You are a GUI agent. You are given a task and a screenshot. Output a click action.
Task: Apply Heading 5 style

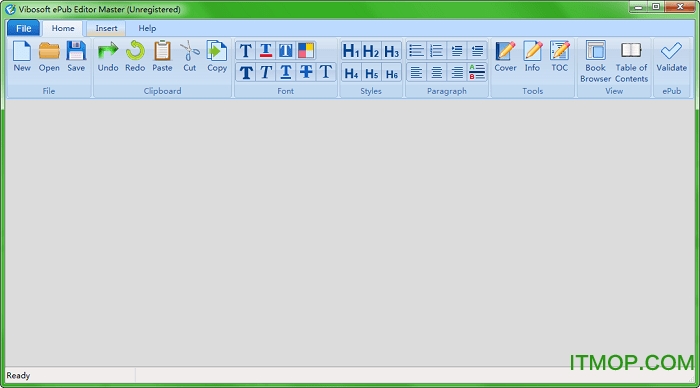(371, 73)
